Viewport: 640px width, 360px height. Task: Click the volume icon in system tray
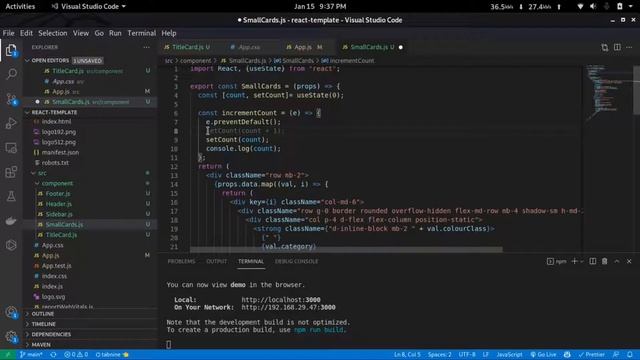pos(593,7)
